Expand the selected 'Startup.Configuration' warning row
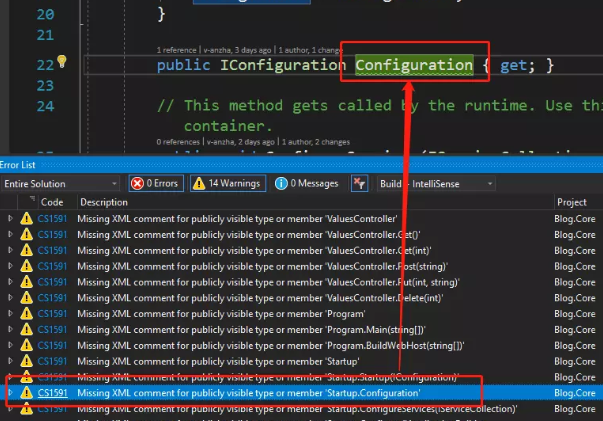 point(10,393)
